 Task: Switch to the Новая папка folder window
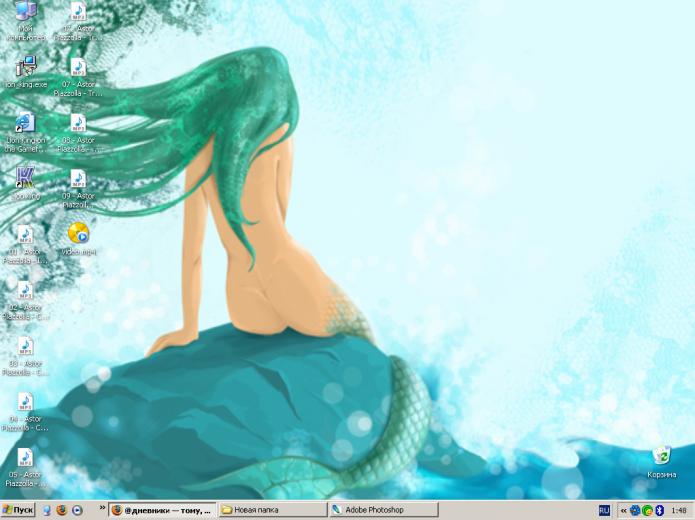[x=273, y=510]
